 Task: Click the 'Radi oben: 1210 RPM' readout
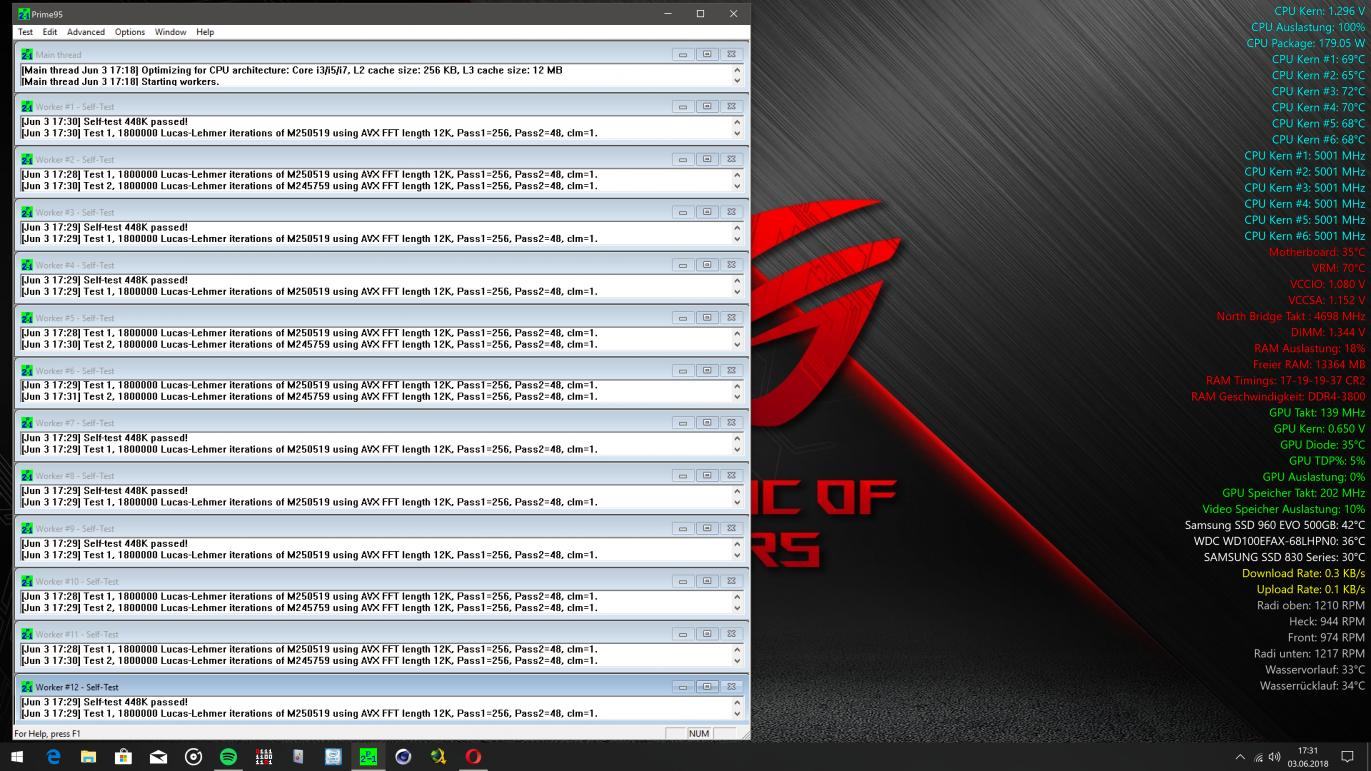point(1311,605)
